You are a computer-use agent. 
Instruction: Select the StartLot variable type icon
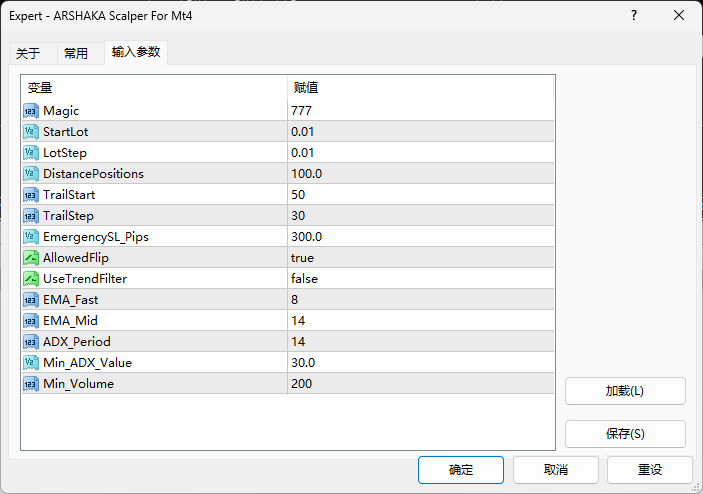[x=31, y=132]
